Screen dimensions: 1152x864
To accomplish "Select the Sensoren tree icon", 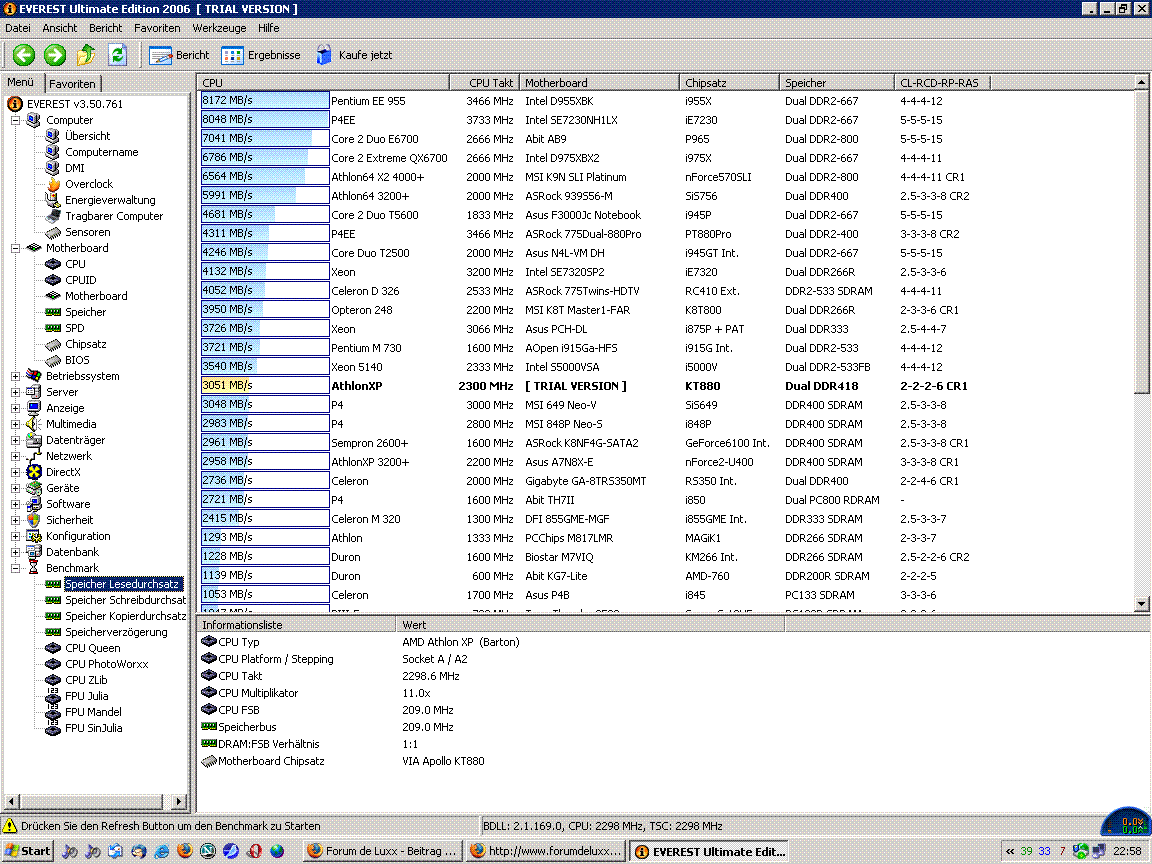I will click(x=53, y=232).
